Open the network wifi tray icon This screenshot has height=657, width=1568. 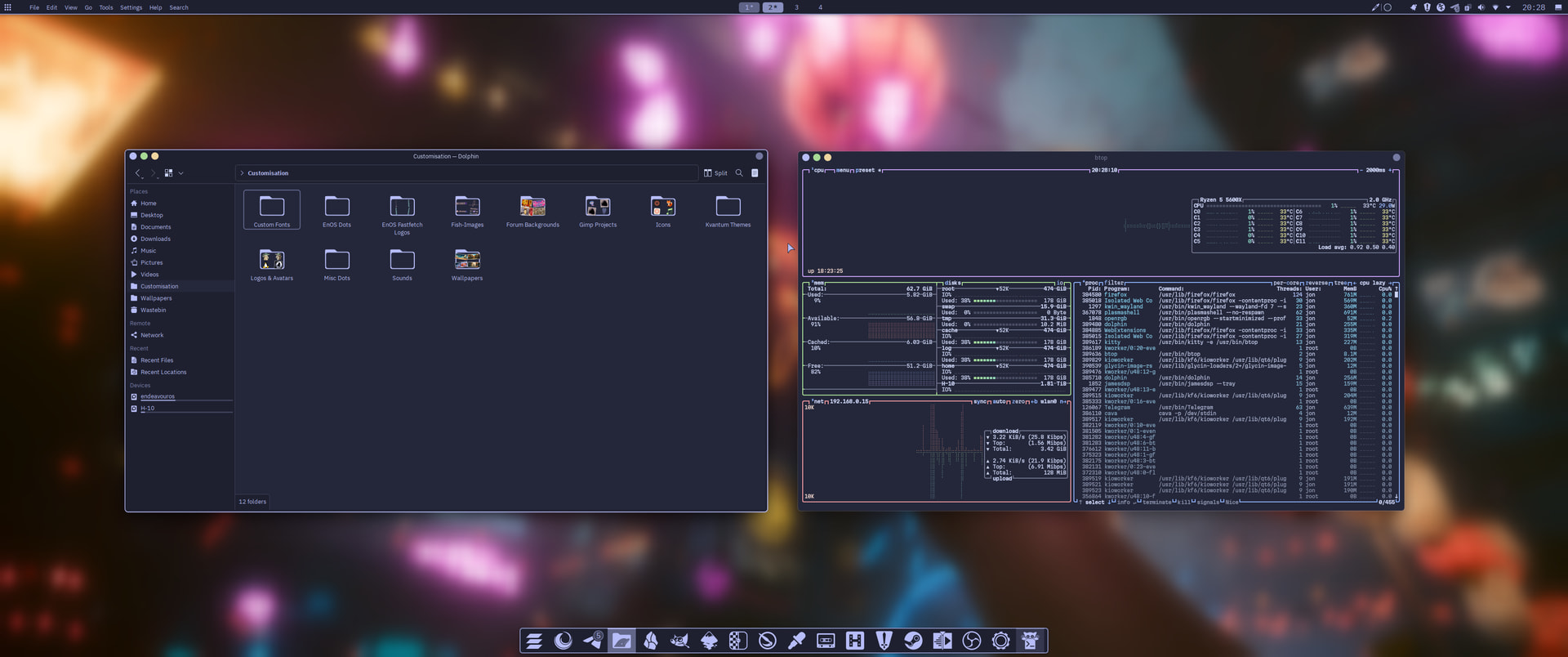(1495, 7)
